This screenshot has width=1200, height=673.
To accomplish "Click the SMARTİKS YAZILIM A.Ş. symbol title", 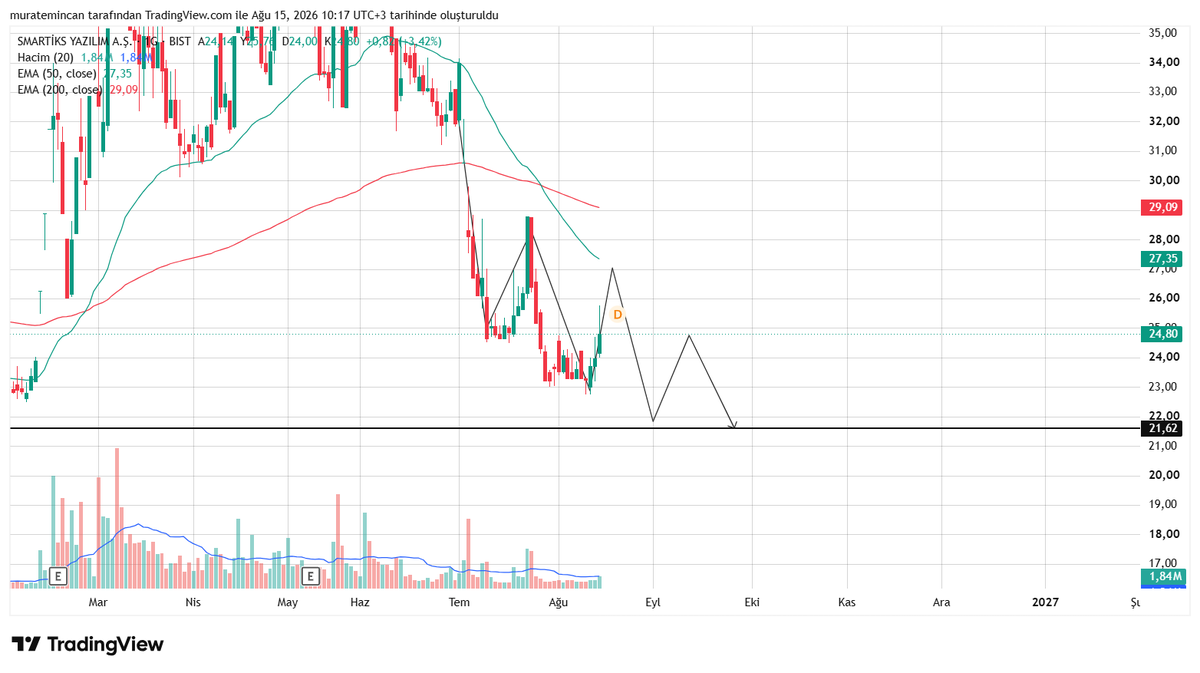I will (75, 42).
